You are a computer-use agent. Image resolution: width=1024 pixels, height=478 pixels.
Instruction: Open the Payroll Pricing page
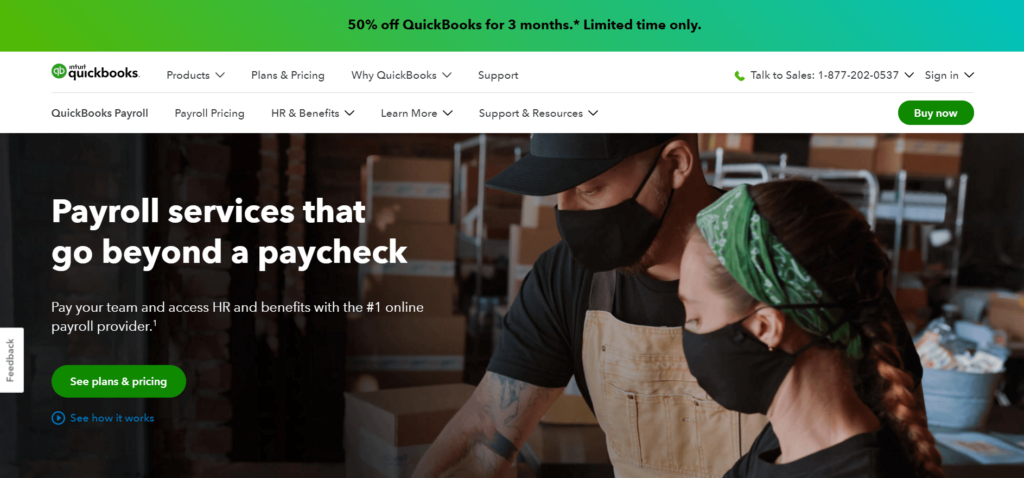pyautogui.click(x=210, y=113)
